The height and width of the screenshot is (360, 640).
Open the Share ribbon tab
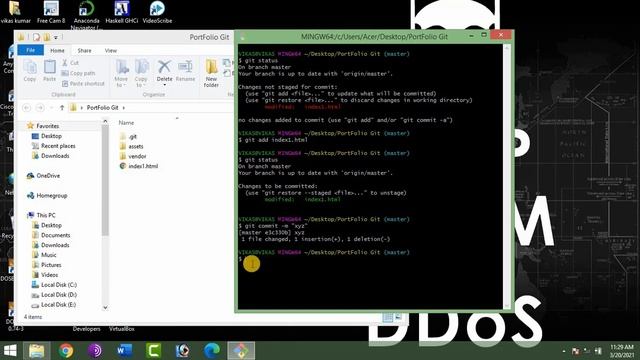pos(84,51)
